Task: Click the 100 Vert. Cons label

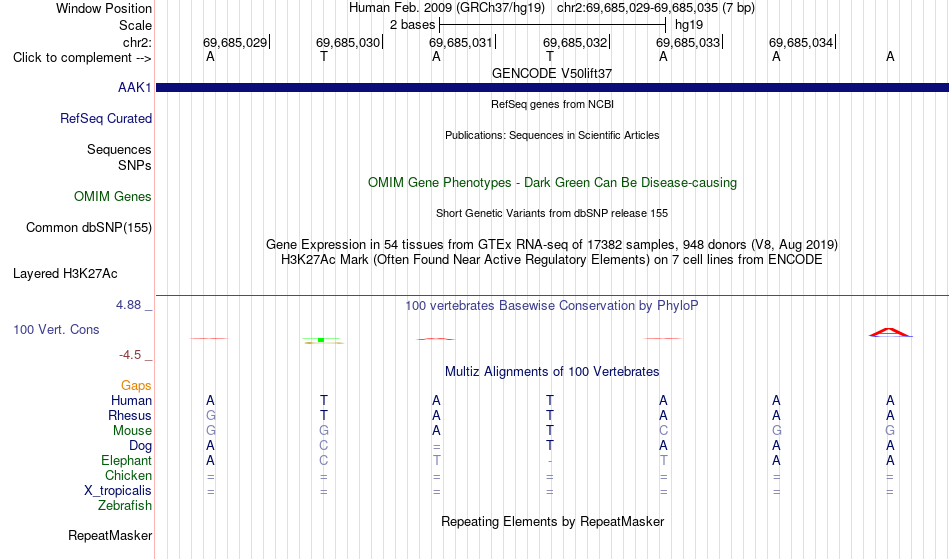Action: tap(56, 330)
